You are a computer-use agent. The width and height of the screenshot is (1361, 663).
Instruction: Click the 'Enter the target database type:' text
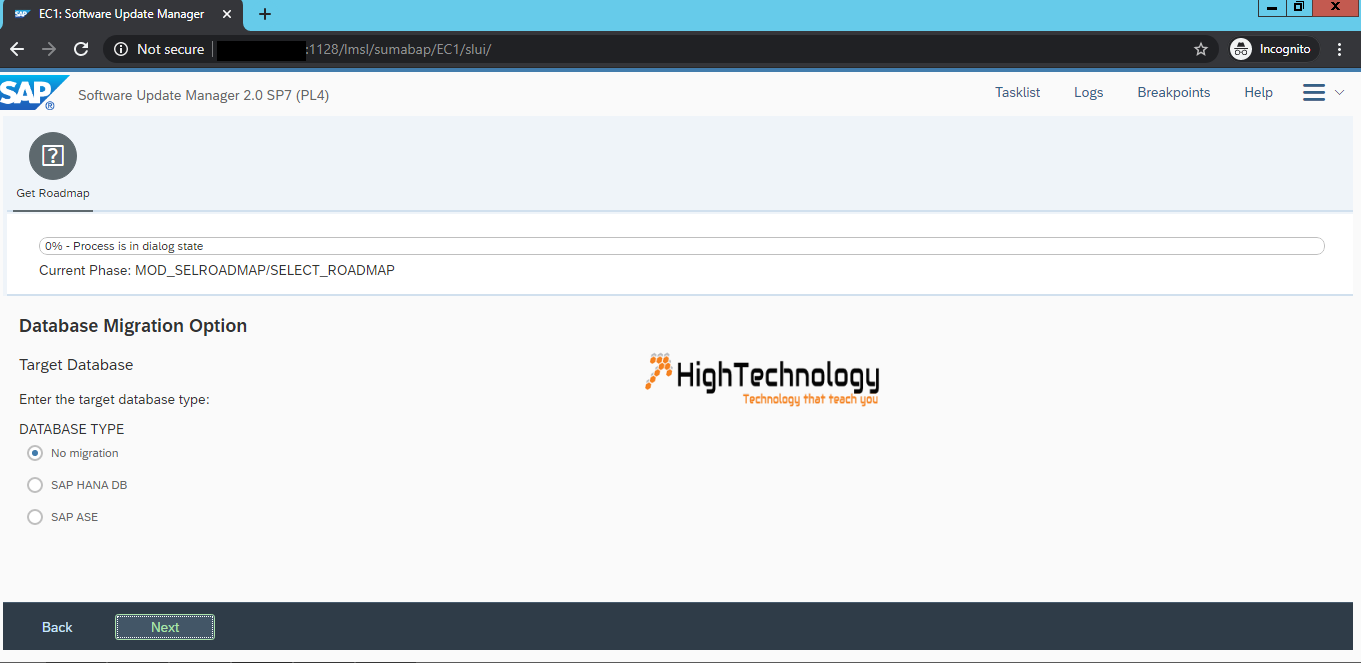click(114, 400)
